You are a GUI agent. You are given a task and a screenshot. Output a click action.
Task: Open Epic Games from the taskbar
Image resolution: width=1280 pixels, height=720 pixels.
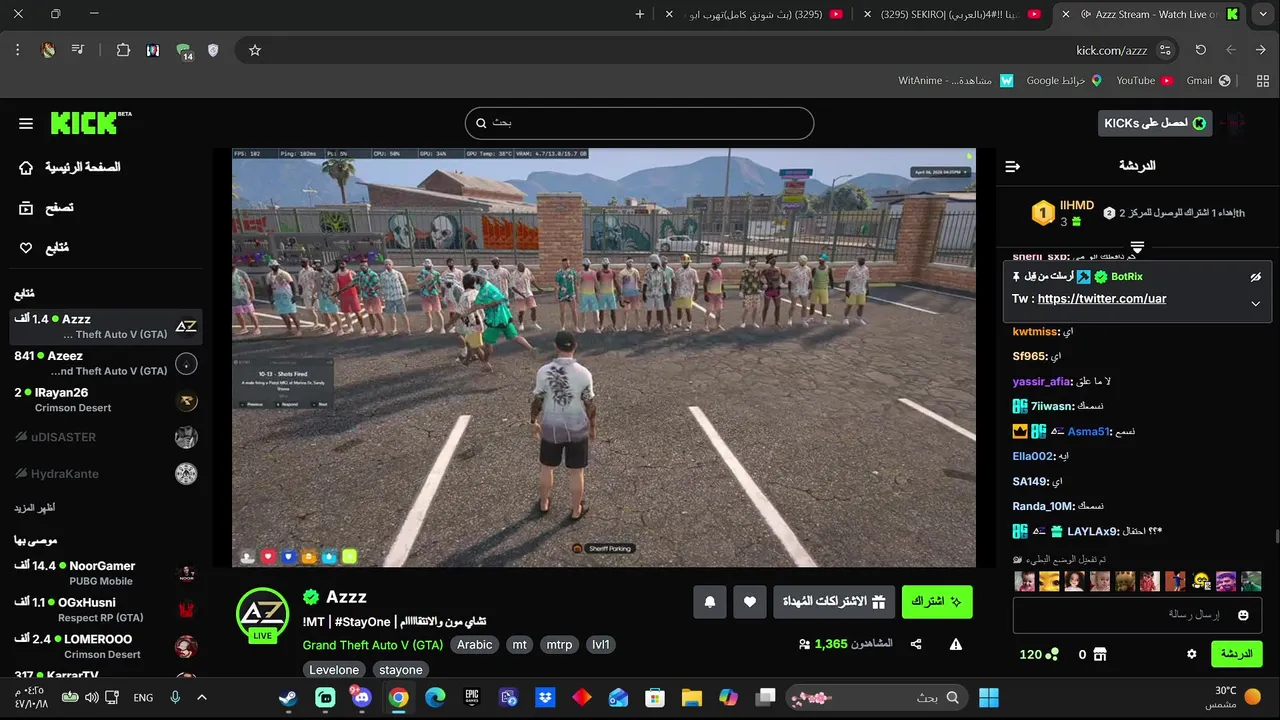(x=472, y=698)
